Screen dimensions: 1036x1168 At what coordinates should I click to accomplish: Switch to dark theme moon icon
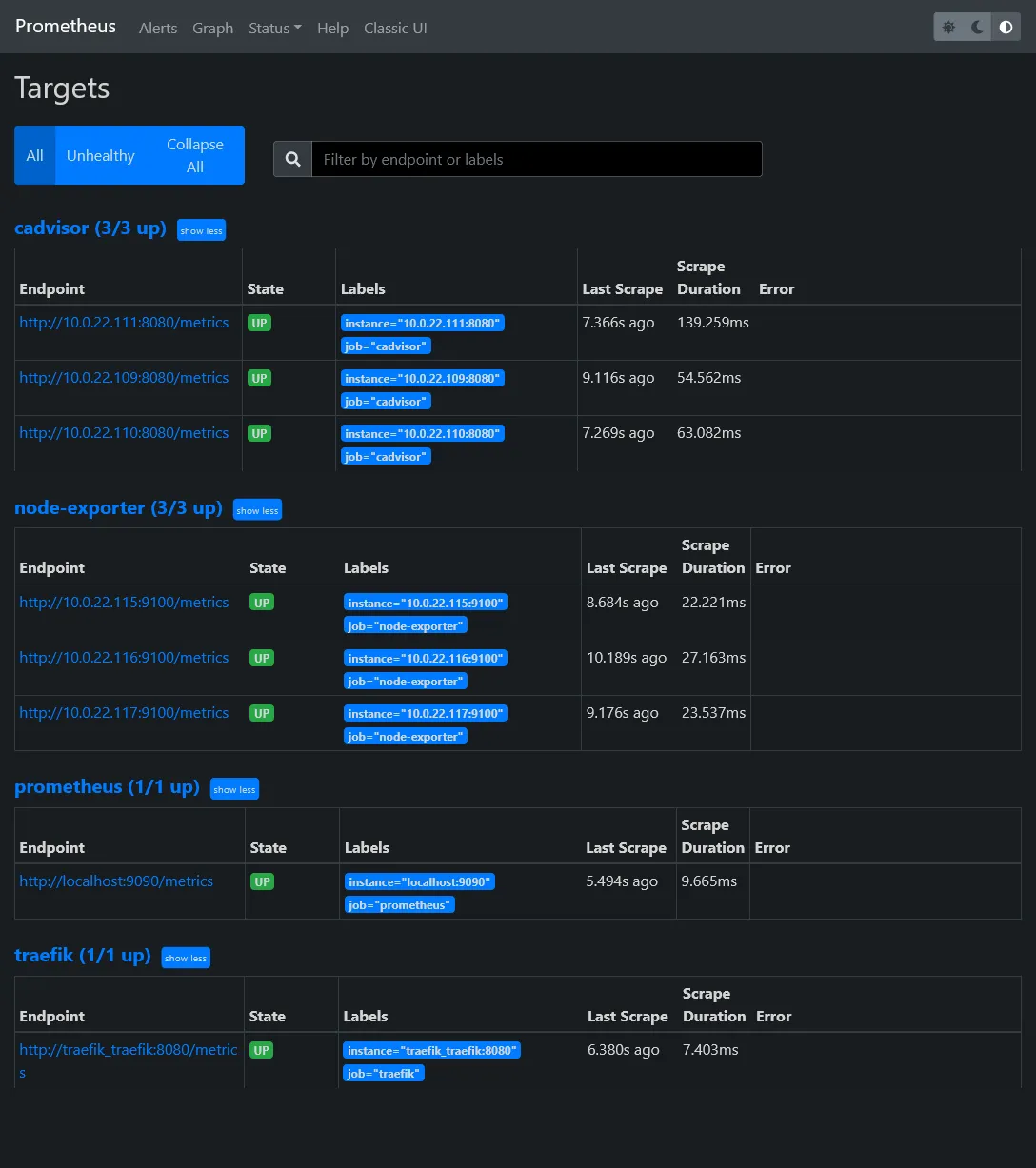pyautogui.click(x=977, y=28)
